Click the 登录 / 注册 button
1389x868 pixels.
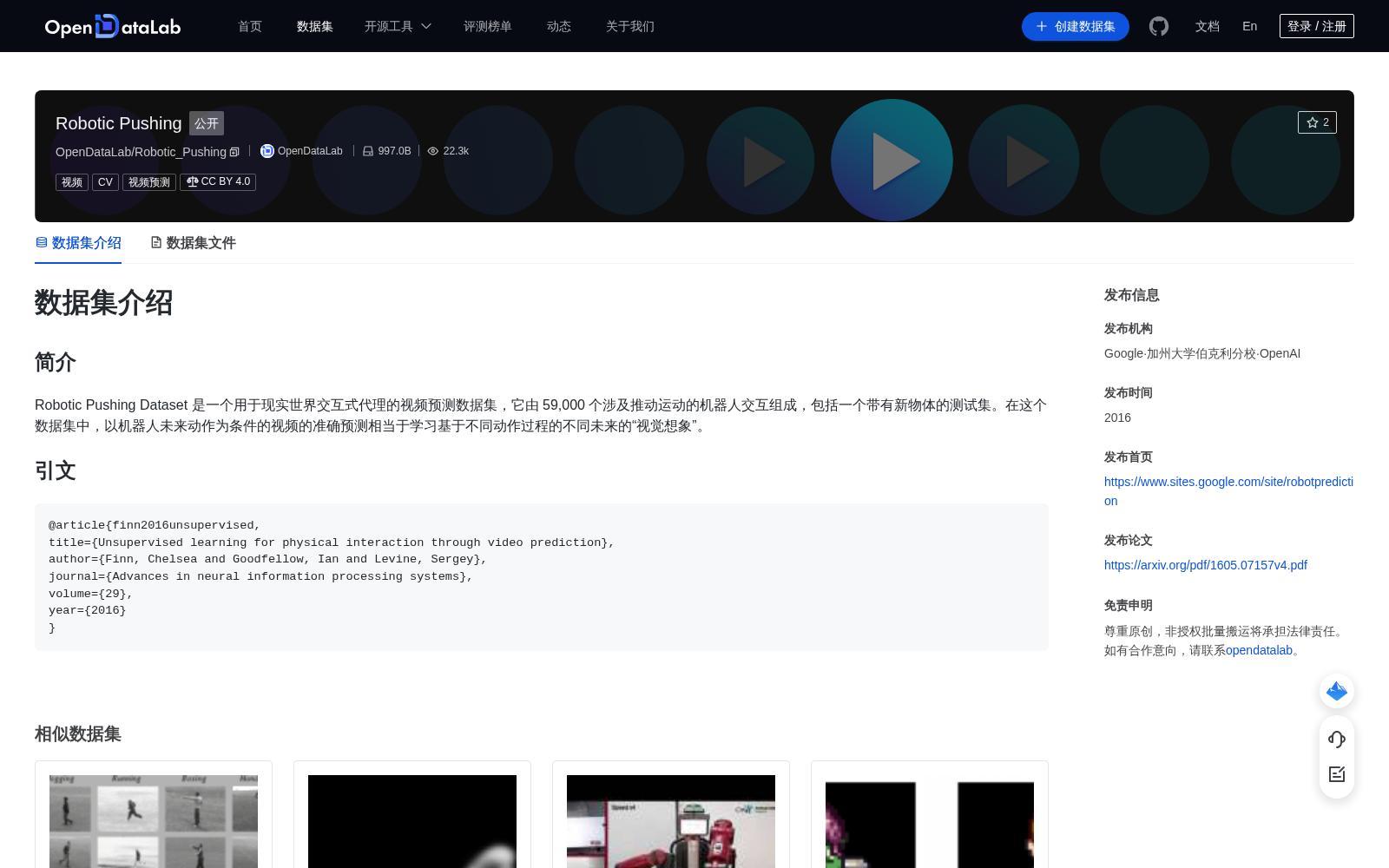pos(1317,26)
